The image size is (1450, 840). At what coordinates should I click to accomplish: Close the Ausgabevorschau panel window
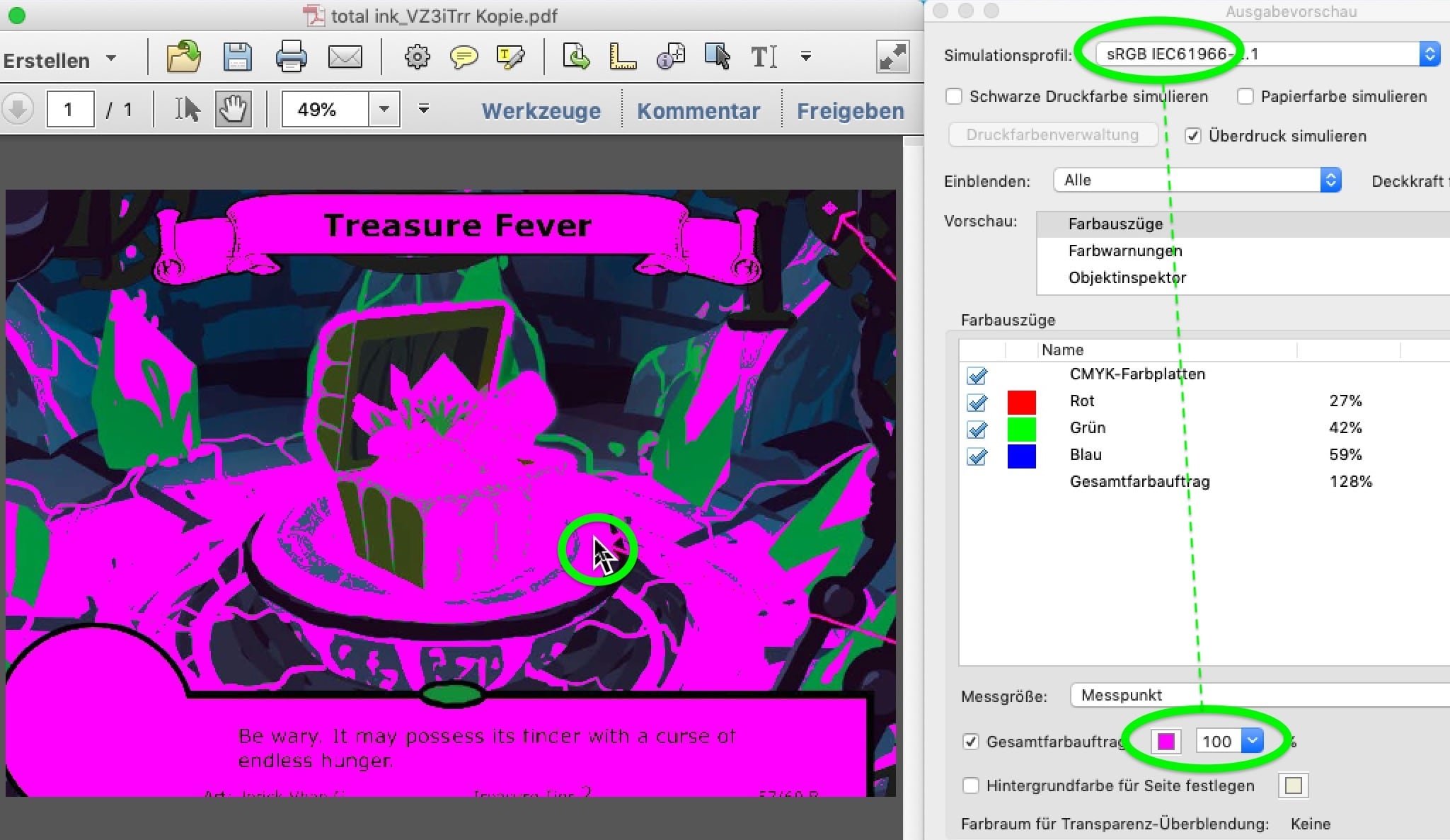tap(940, 11)
